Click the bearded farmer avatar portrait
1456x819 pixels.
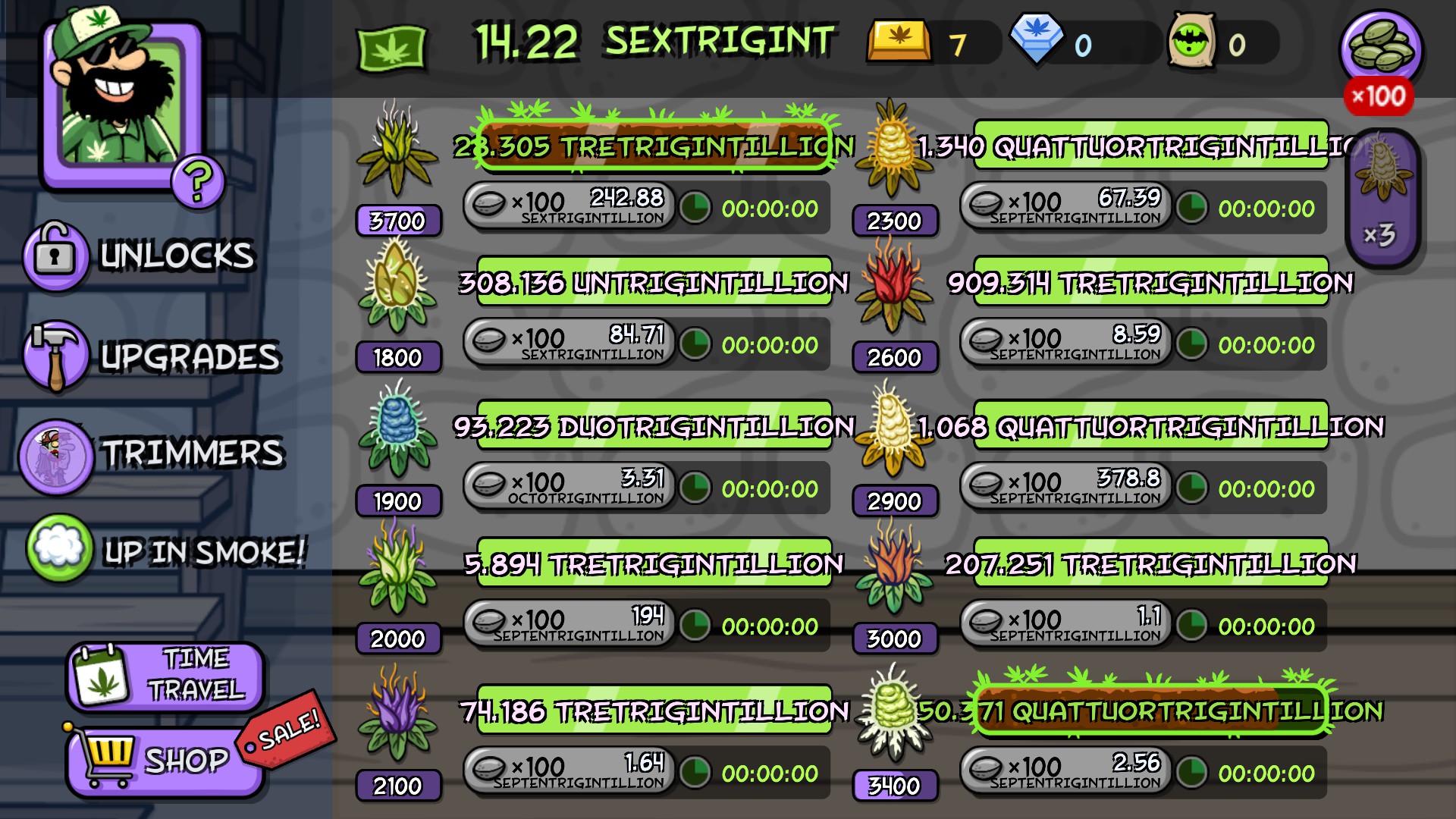click(121, 99)
